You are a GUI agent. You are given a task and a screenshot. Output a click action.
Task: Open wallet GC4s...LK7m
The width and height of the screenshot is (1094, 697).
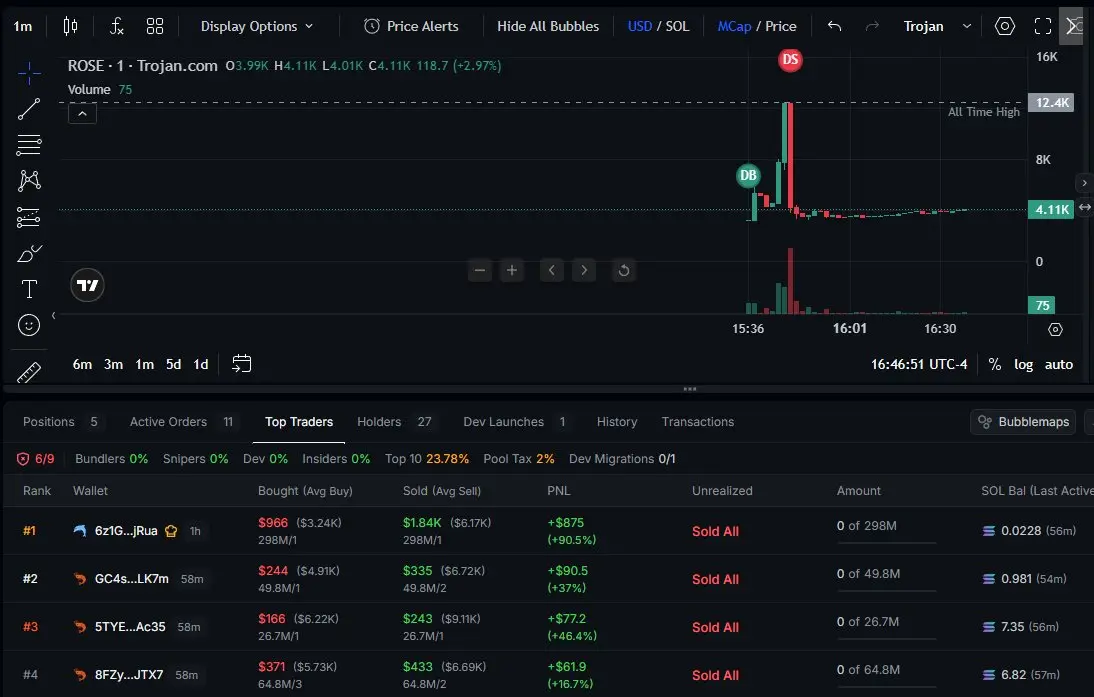click(x=131, y=578)
